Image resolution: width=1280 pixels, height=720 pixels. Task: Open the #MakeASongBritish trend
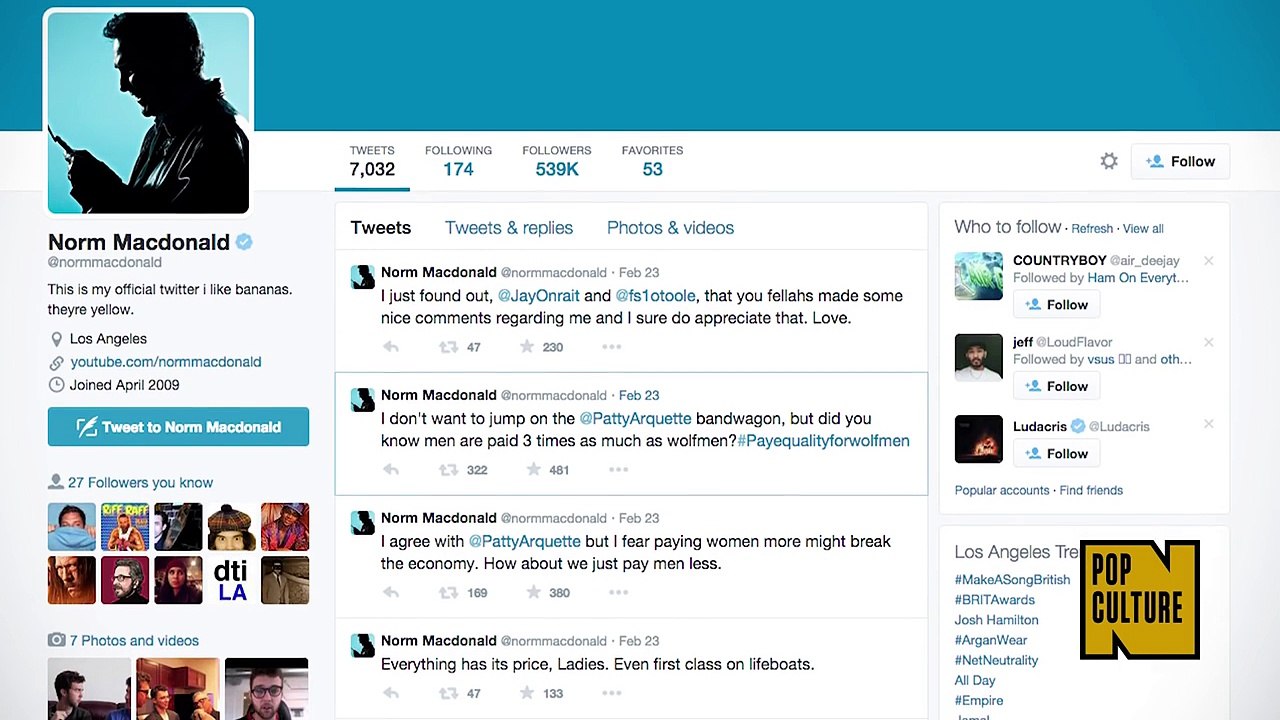pos(1012,580)
